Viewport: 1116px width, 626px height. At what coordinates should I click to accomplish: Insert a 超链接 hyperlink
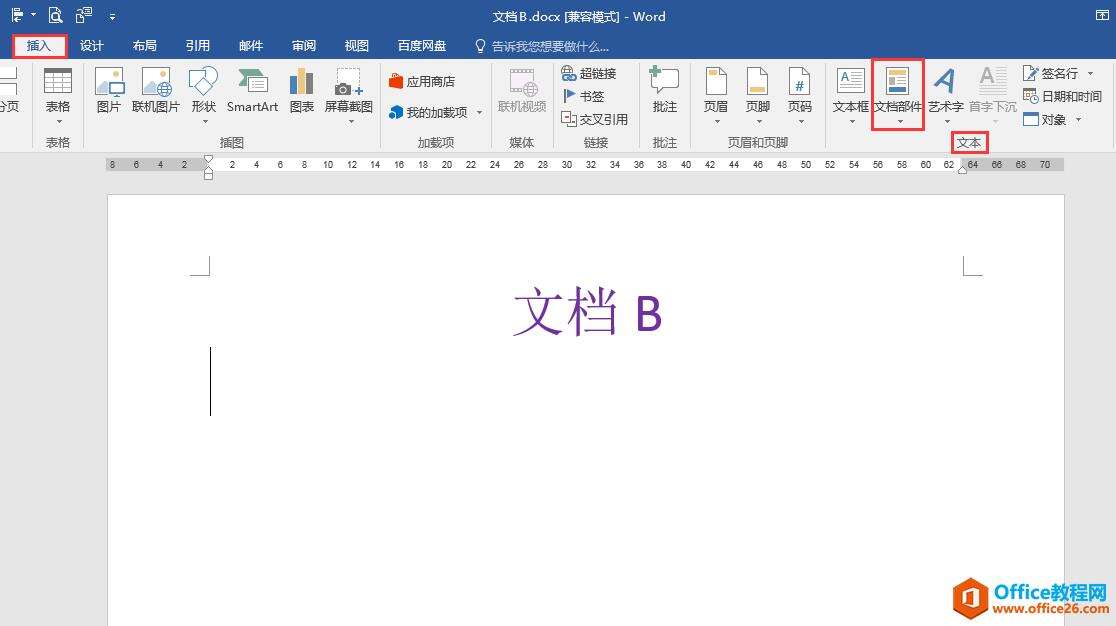coord(589,73)
